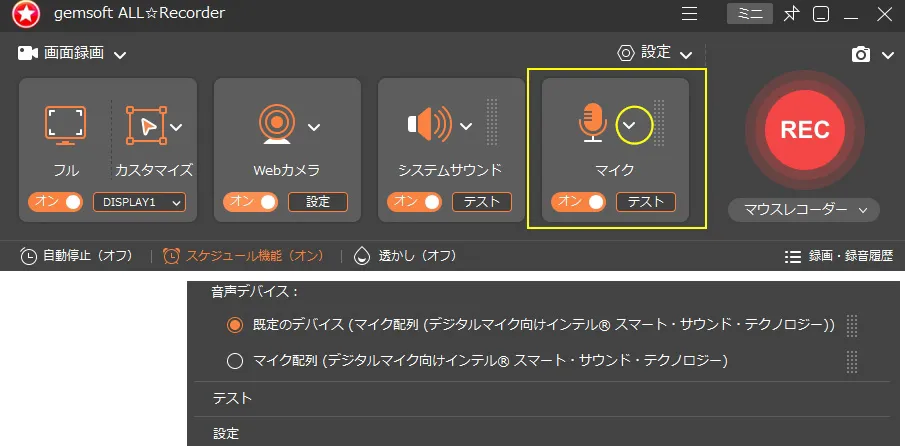Click the システムサウンド speaker icon
The width and height of the screenshot is (905, 446).
430,124
